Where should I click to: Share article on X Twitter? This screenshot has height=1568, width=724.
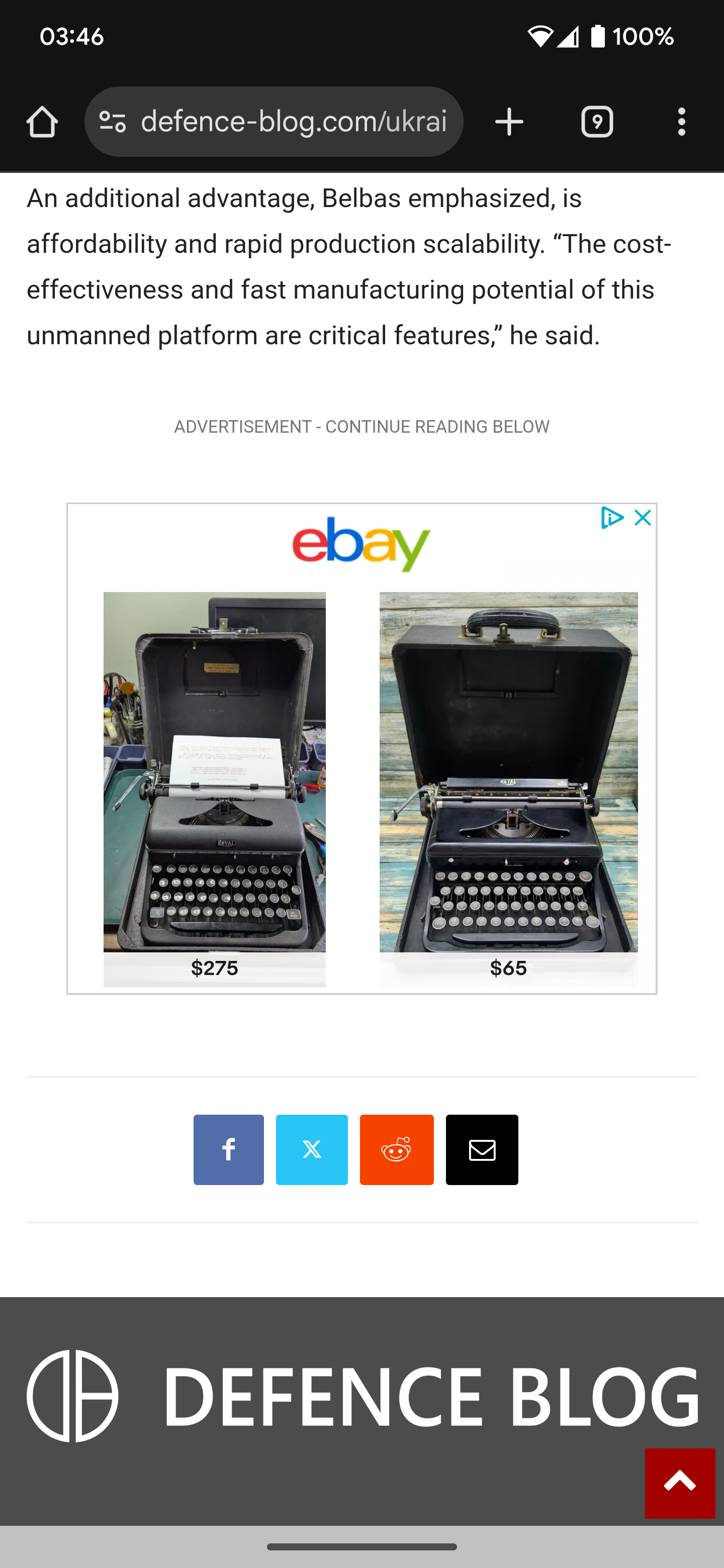(312, 1150)
